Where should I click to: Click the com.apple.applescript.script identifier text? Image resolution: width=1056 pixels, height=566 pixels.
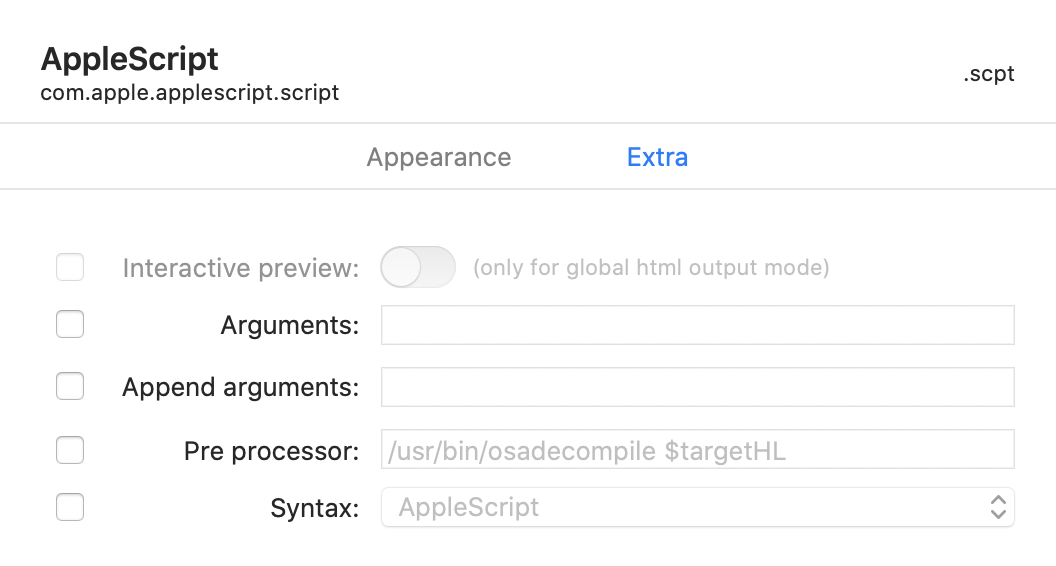tap(190, 93)
